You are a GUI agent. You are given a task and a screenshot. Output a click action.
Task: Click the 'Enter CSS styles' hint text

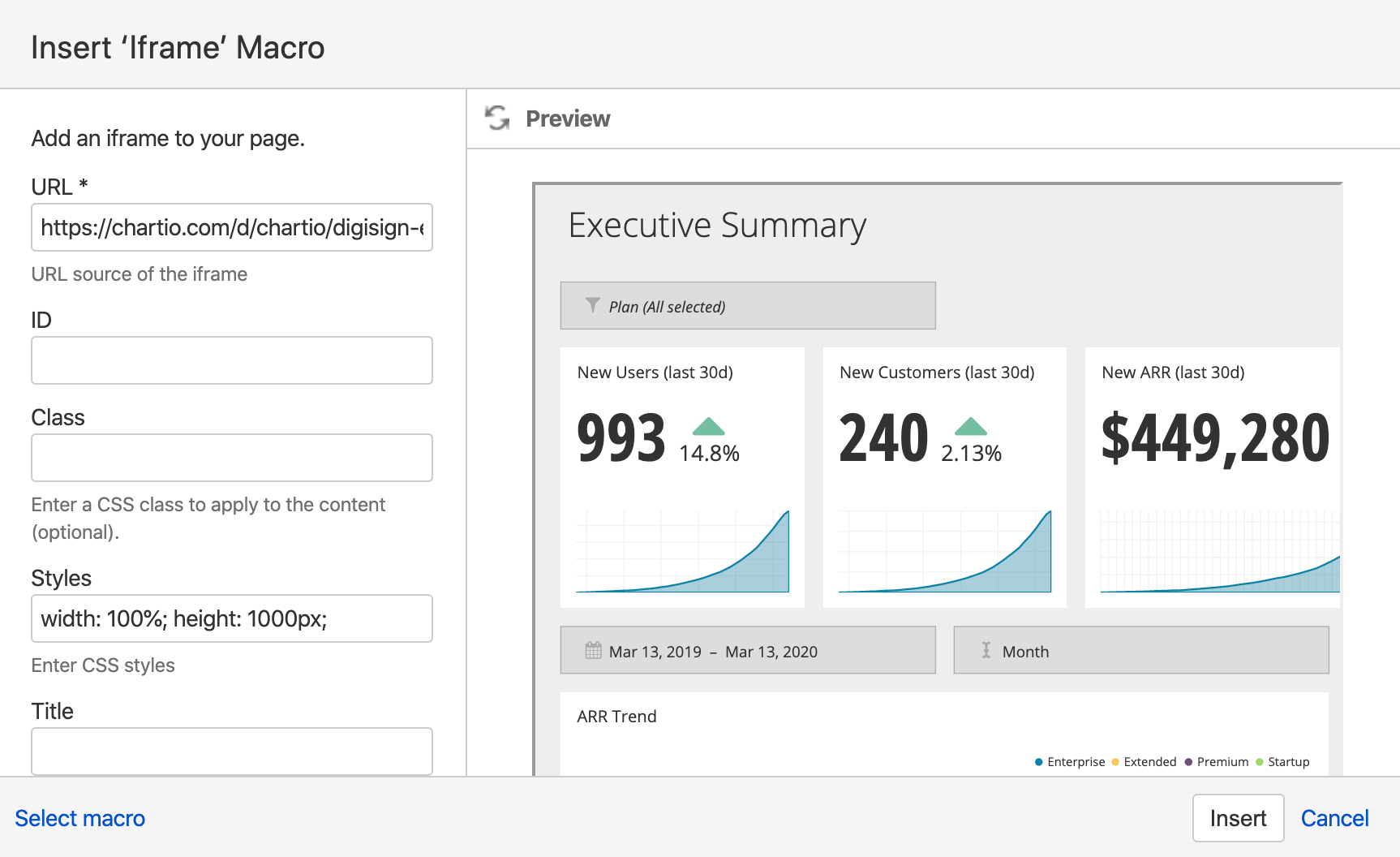click(x=103, y=665)
